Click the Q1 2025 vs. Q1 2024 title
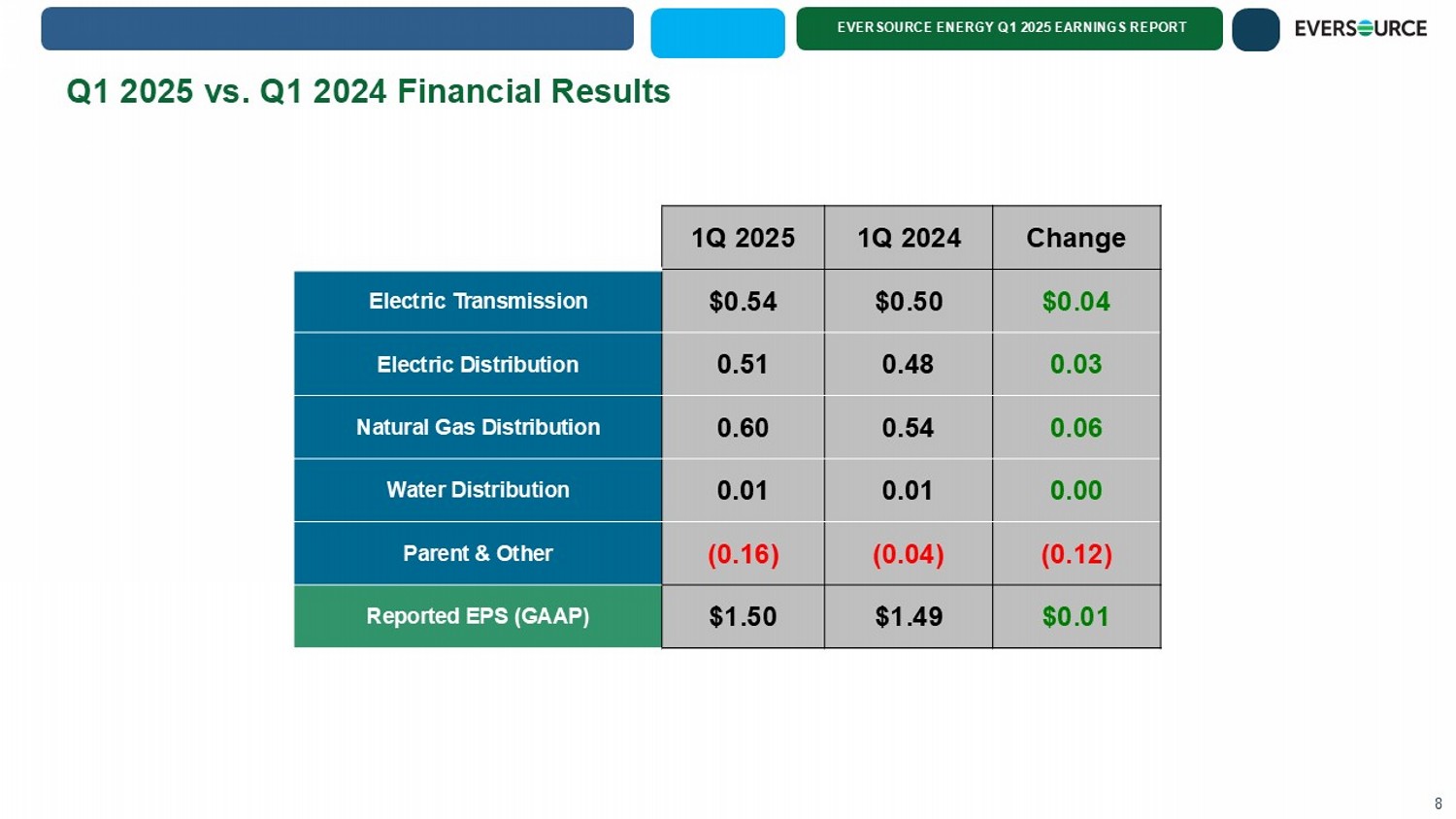Screen dimensions: 1456x819 pyautogui.click(x=368, y=91)
